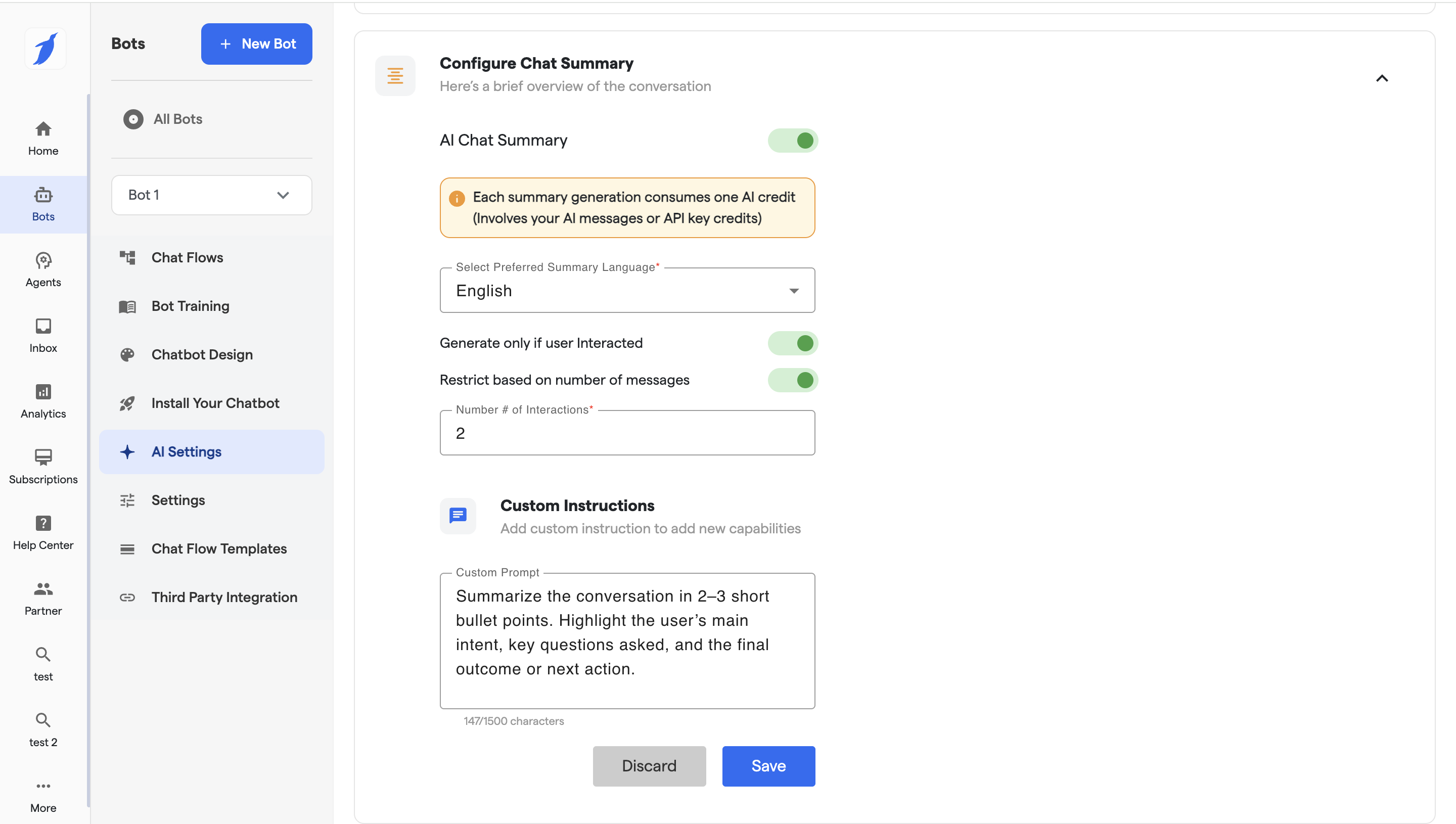Open the Preferred Summary Language dropdown
This screenshot has height=824, width=1456.
pos(626,291)
